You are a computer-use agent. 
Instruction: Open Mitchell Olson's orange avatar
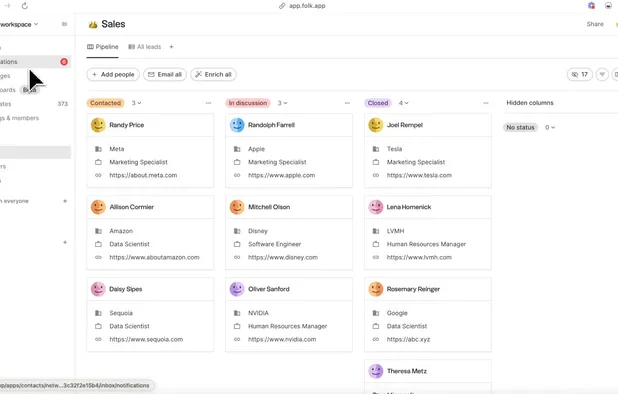pos(237,207)
